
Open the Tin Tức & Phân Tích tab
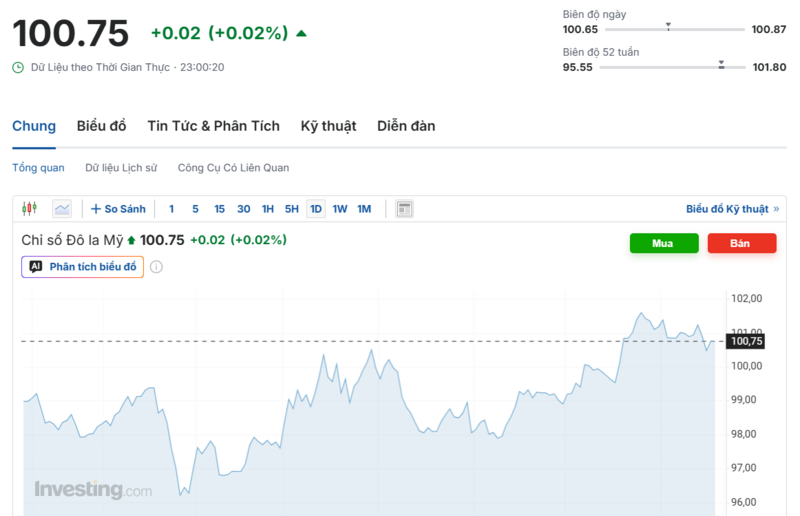(214, 126)
